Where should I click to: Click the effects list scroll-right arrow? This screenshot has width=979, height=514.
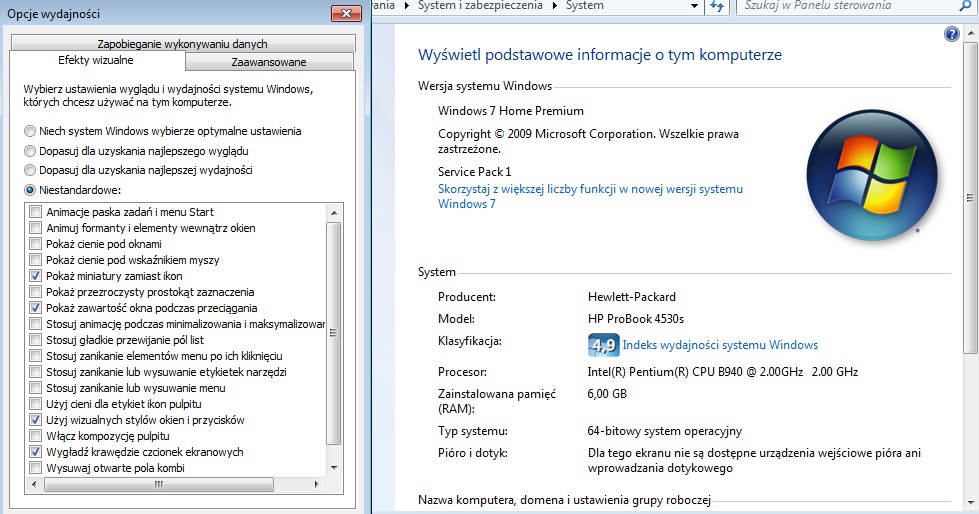(317, 484)
